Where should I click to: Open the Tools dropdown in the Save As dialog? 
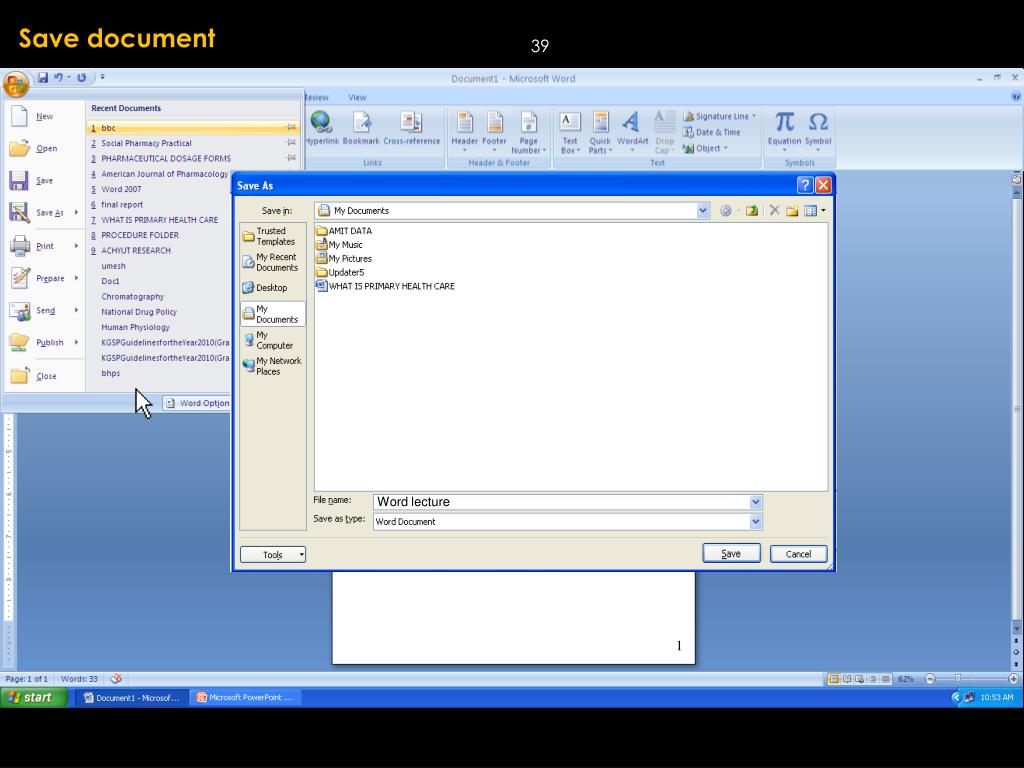[273, 554]
